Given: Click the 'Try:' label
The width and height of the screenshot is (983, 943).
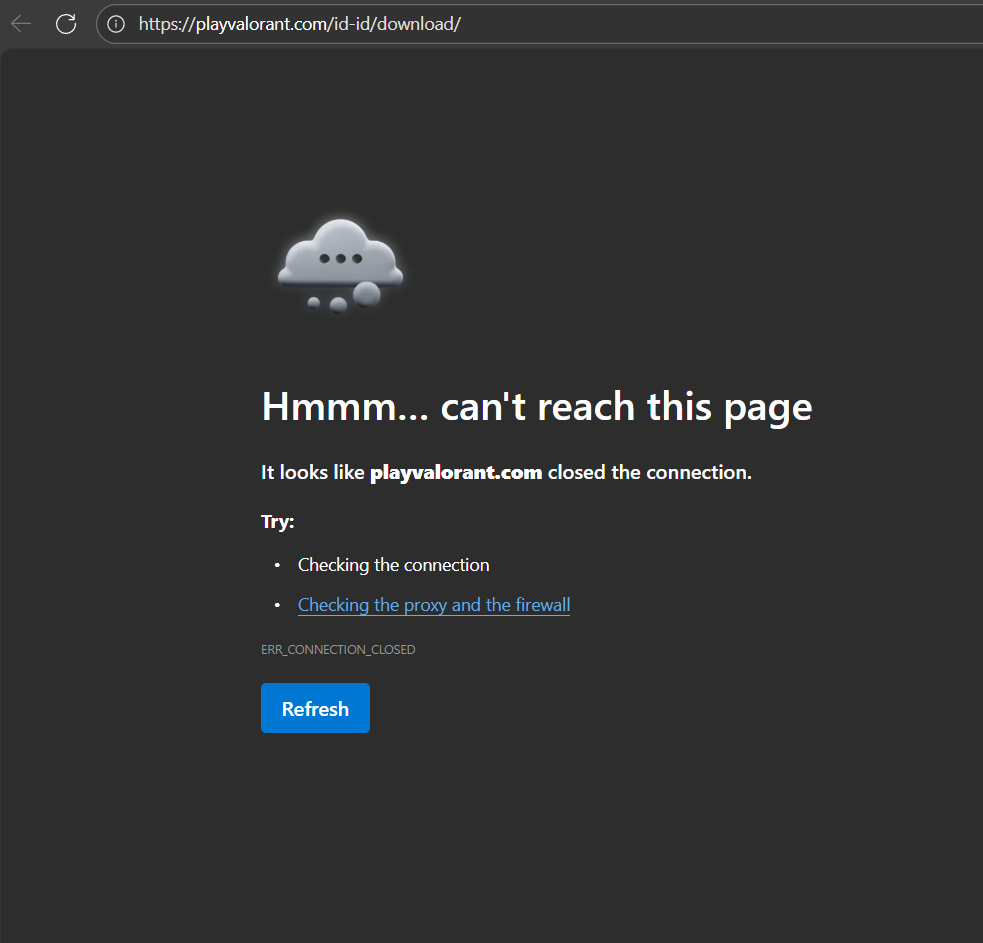Looking at the screenshot, I should [x=278, y=522].
